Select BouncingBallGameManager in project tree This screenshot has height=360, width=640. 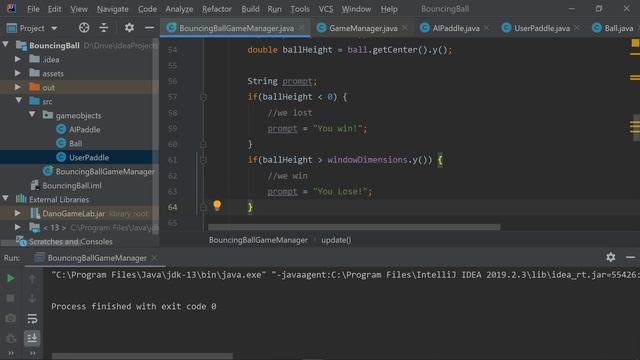(105, 171)
